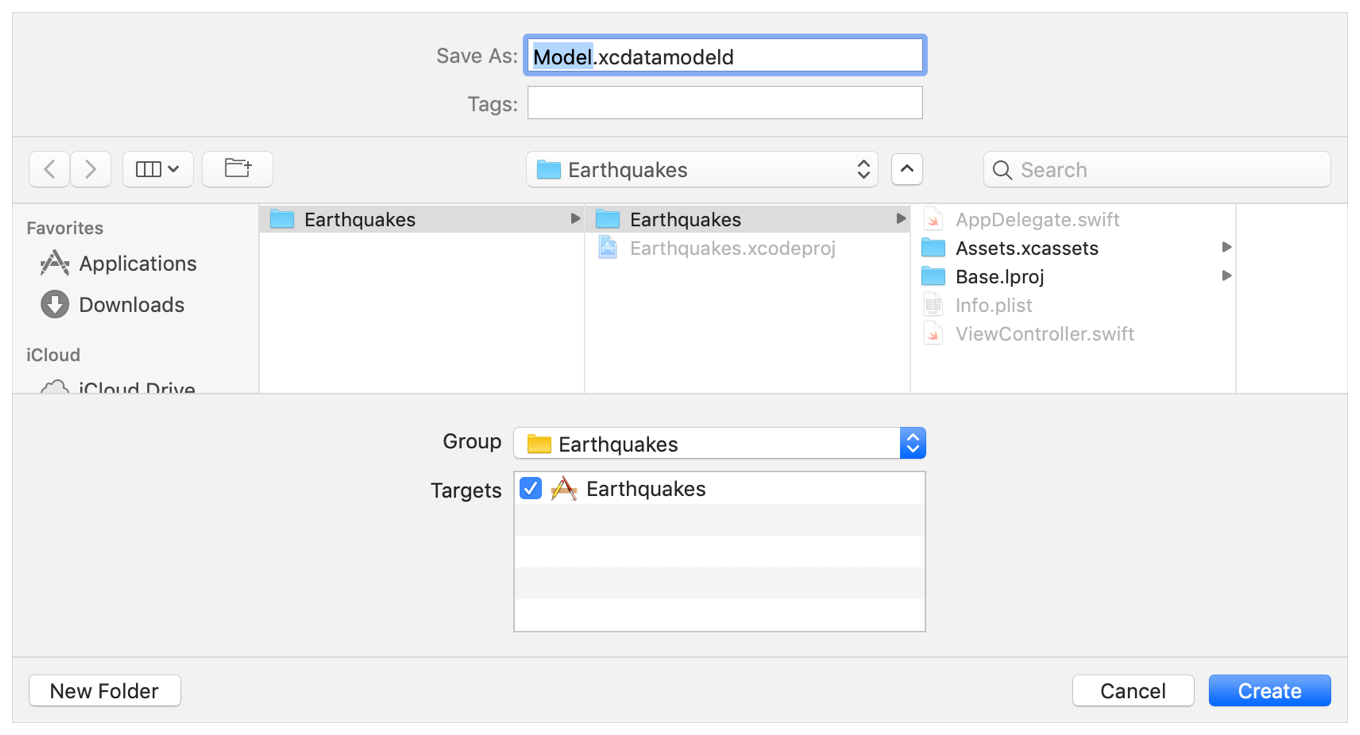Screen dimensions: 1360x735
Task: Uncheck the Earthquakes target checkbox
Action: (531, 489)
